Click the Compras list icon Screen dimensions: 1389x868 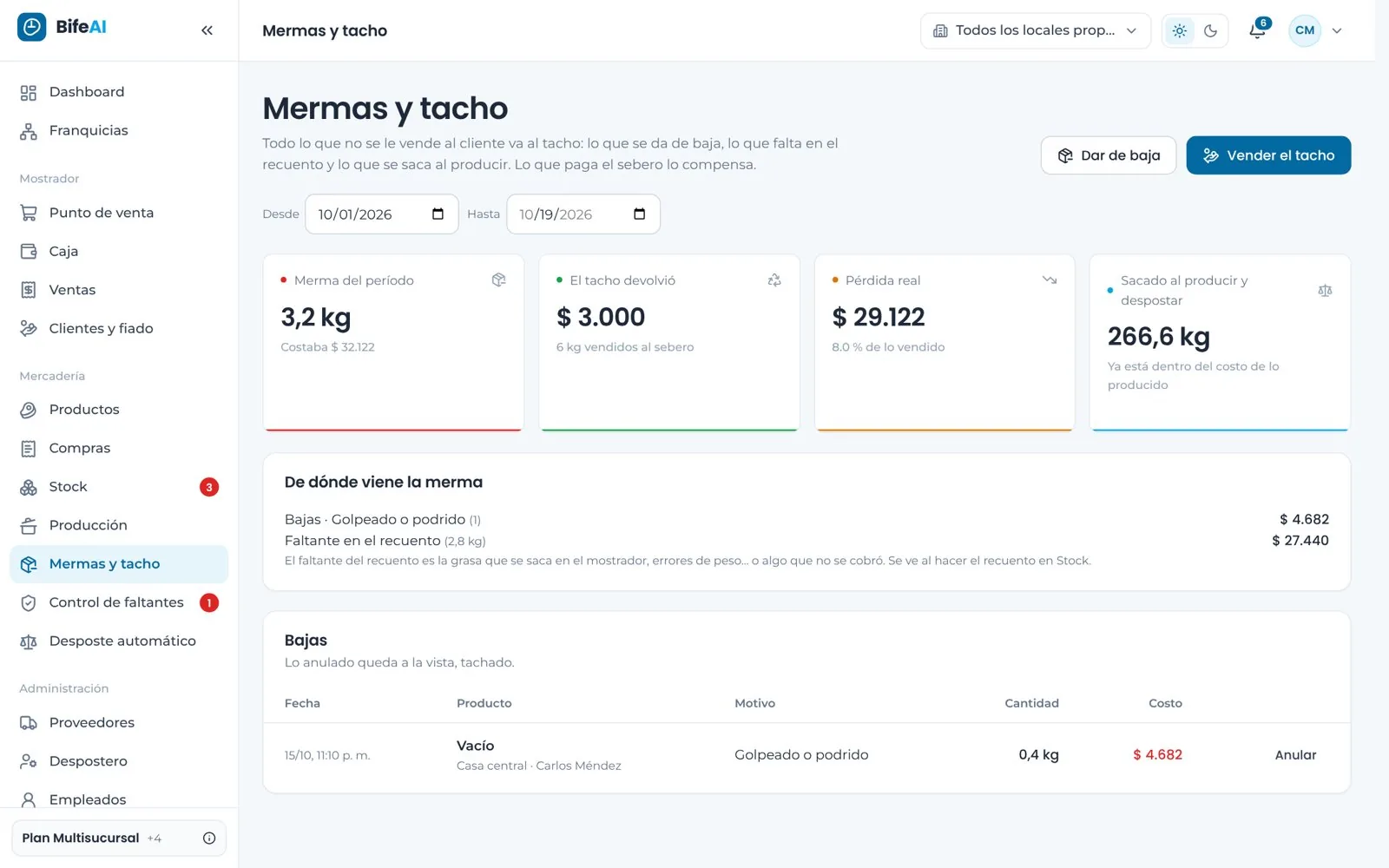(29, 449)
